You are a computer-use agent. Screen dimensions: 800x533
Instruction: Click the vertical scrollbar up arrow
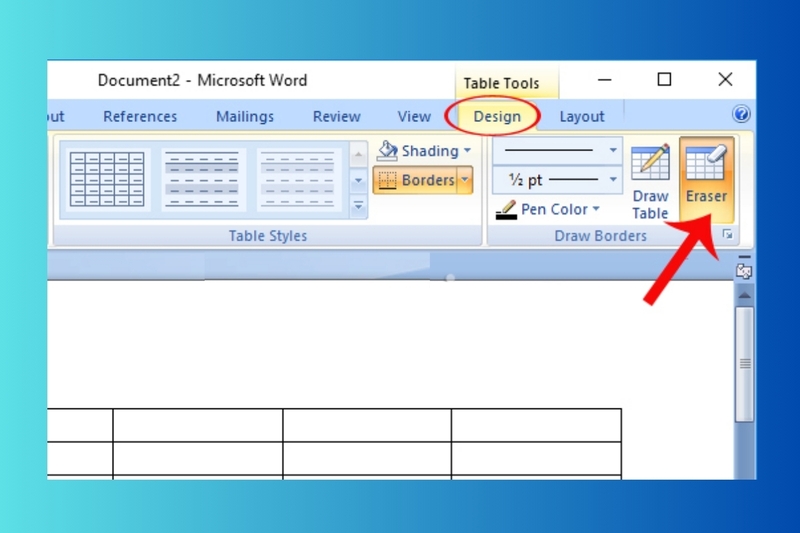click(x=744, y=295)
